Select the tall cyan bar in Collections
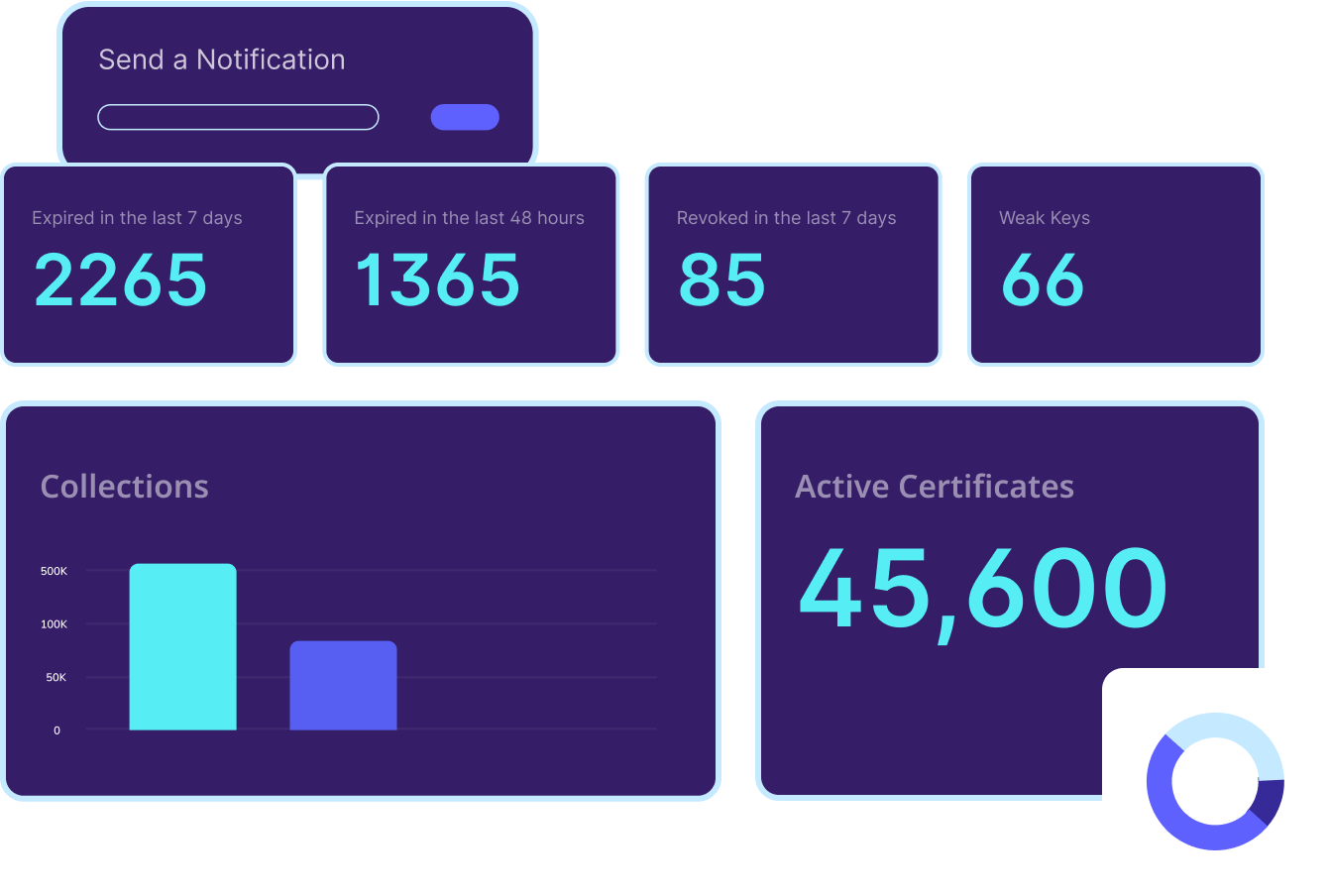Image resolution: width=1330 pixels, height=896 pixels. coord(182,647)
